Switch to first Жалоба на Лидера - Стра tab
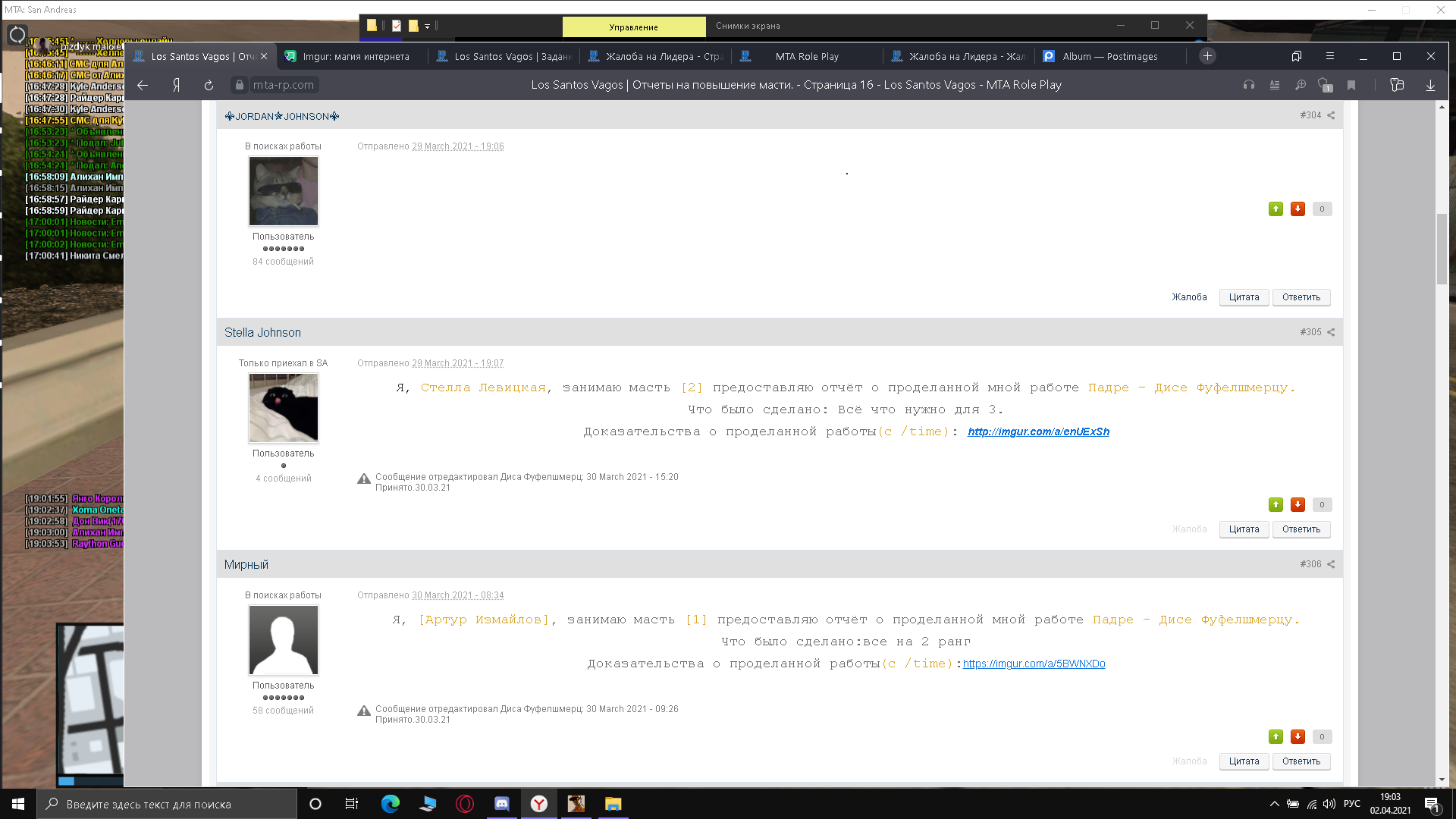This screenshot has height=819, width=1456. (x=656, y=56)
